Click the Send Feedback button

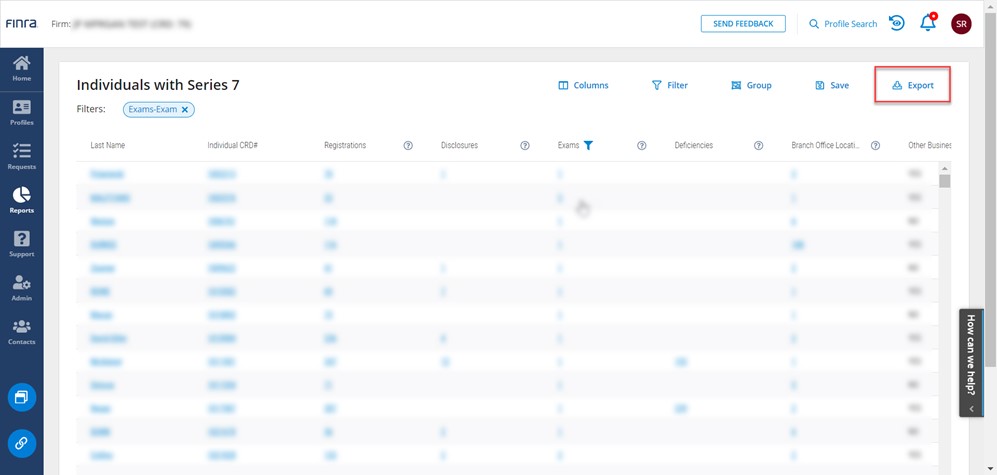coord(742,24)
